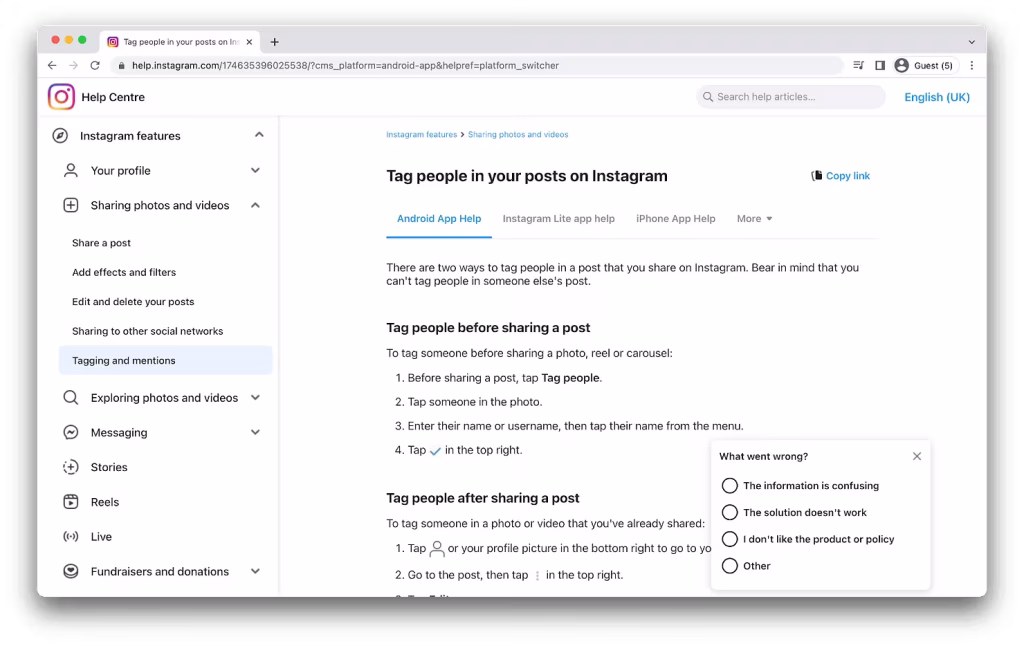Click the Reels icon in sidebar
The width and height of the screenshot is (1024, 646).
pos(71,502)
